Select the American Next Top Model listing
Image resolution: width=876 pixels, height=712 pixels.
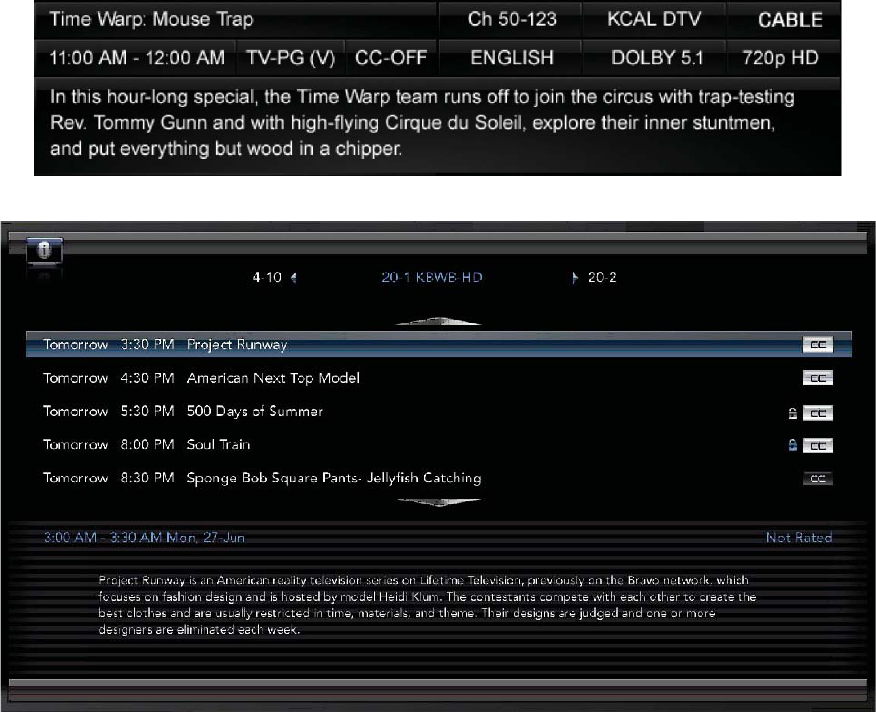[x=439, y=378]
